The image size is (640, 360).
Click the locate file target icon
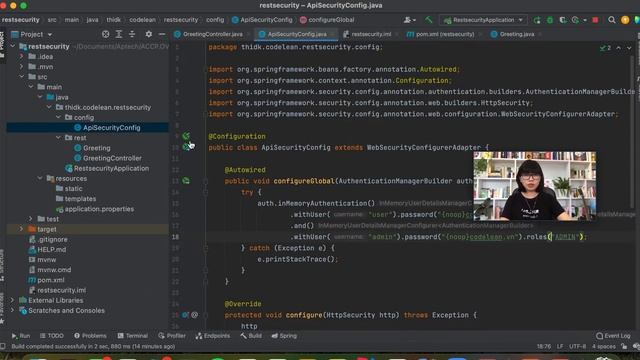click(x=105, y=34)
